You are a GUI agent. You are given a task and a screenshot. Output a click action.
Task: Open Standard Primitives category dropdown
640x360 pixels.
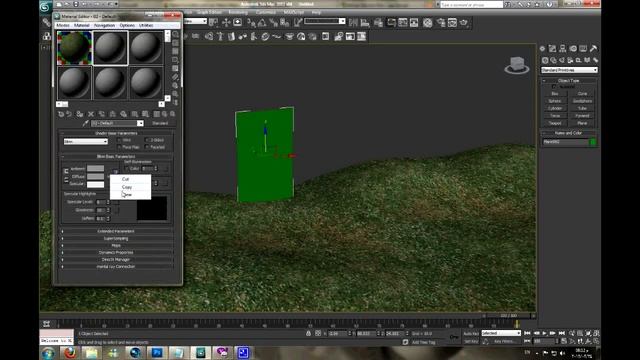[569, 70]
